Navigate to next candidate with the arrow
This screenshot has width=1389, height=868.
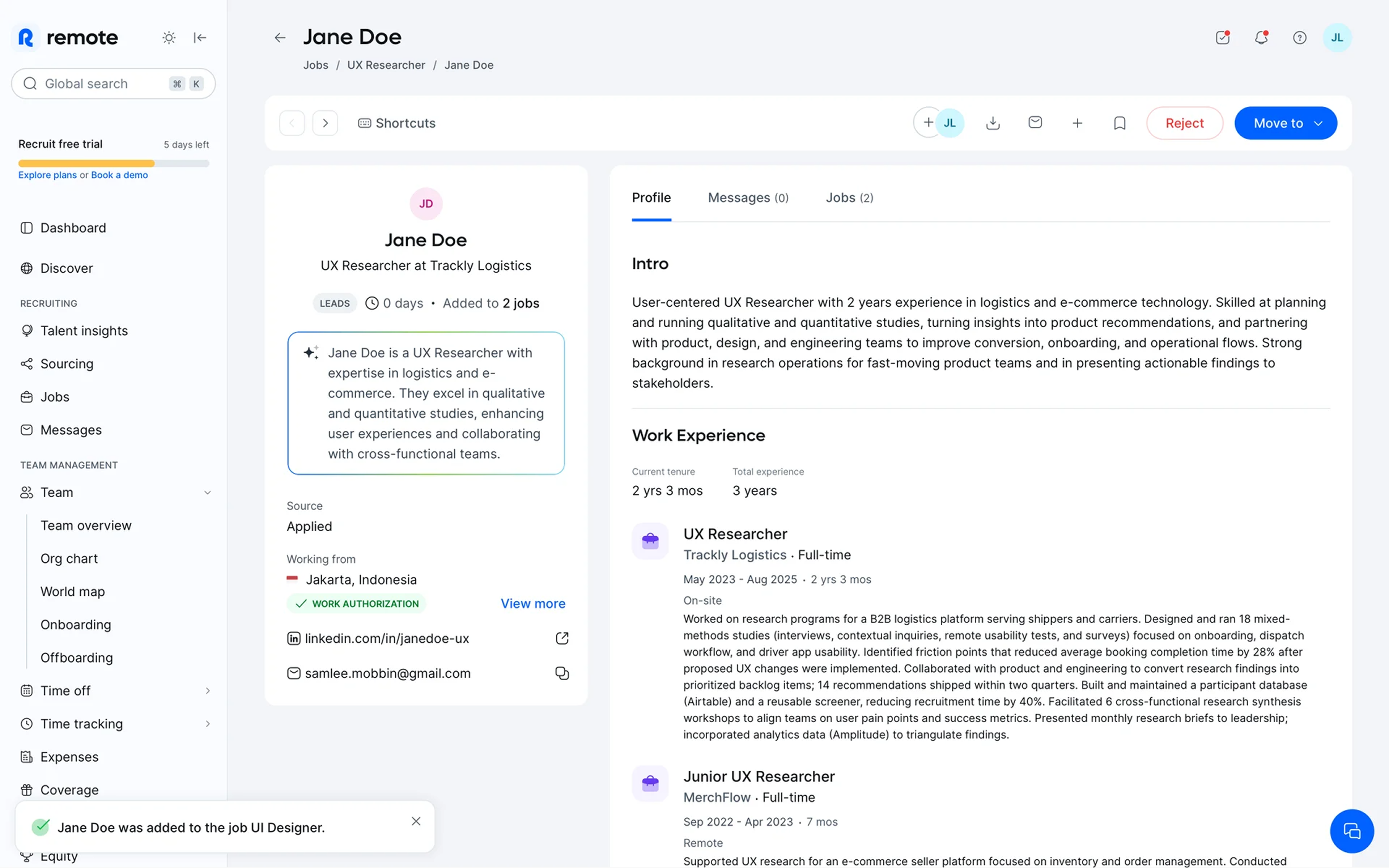point(325,122)
